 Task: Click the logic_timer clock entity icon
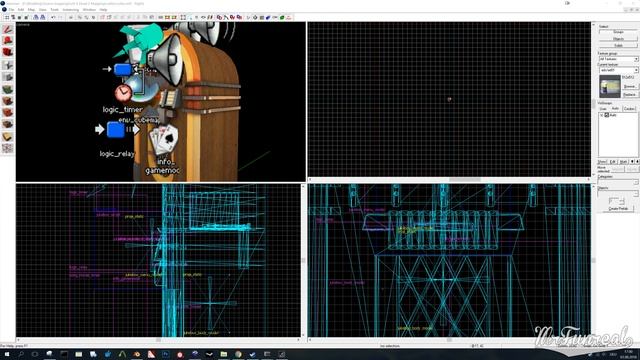click(123, 93)
